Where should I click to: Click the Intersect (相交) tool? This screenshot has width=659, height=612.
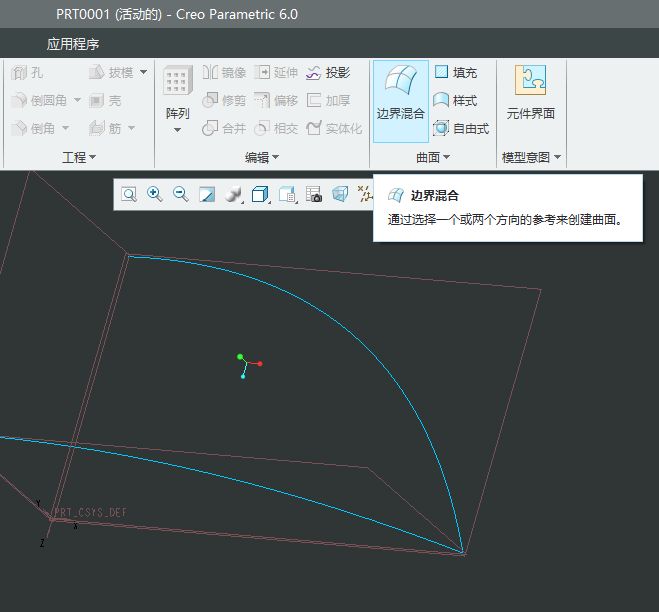(x=276, y=128)
